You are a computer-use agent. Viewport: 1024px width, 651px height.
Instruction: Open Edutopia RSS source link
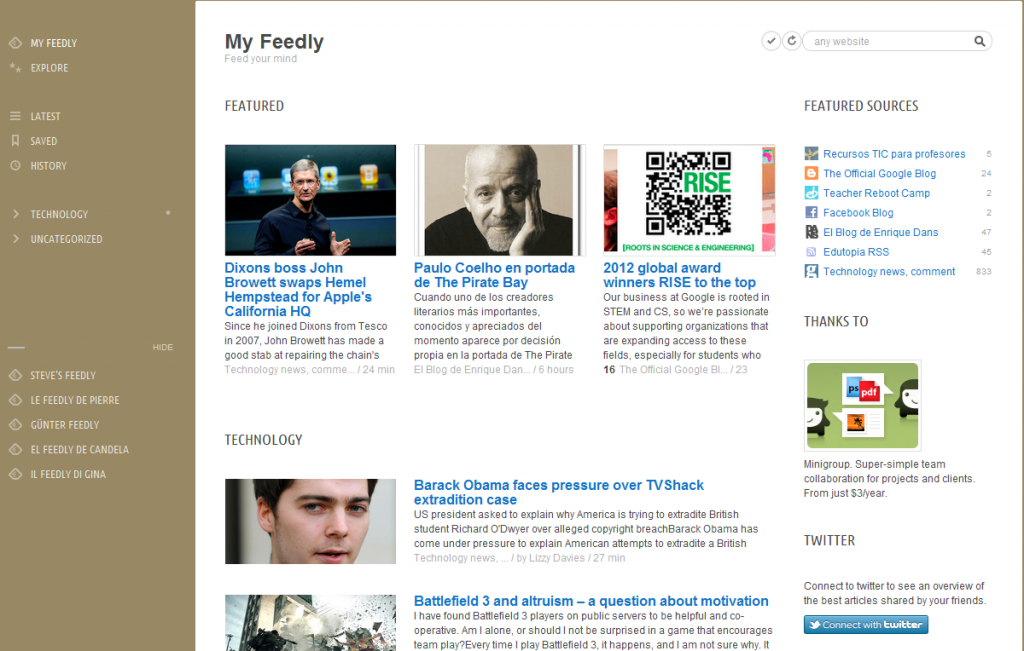point(856,252)
